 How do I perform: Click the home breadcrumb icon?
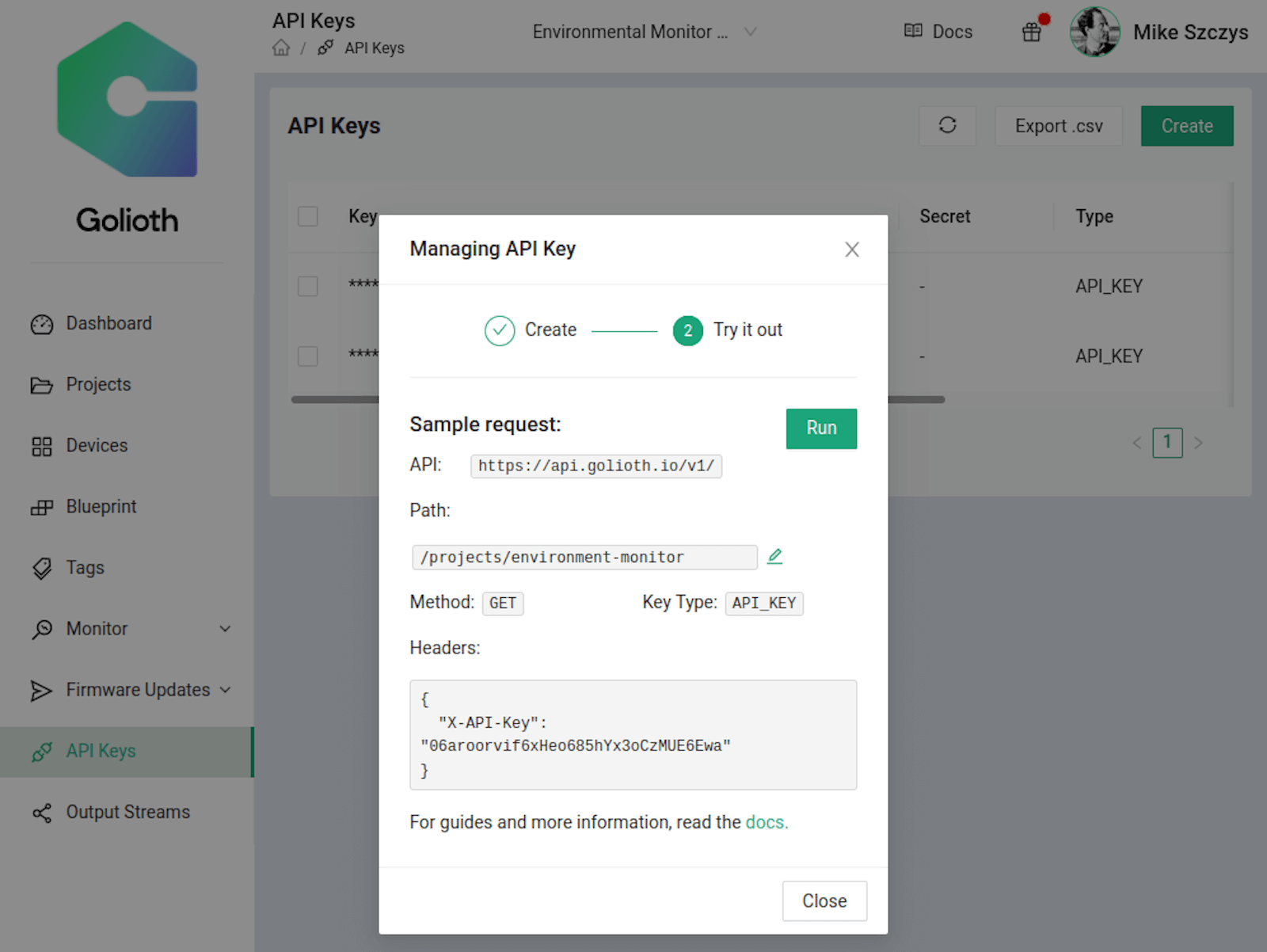pyautogui.click(x=281, y=48)
